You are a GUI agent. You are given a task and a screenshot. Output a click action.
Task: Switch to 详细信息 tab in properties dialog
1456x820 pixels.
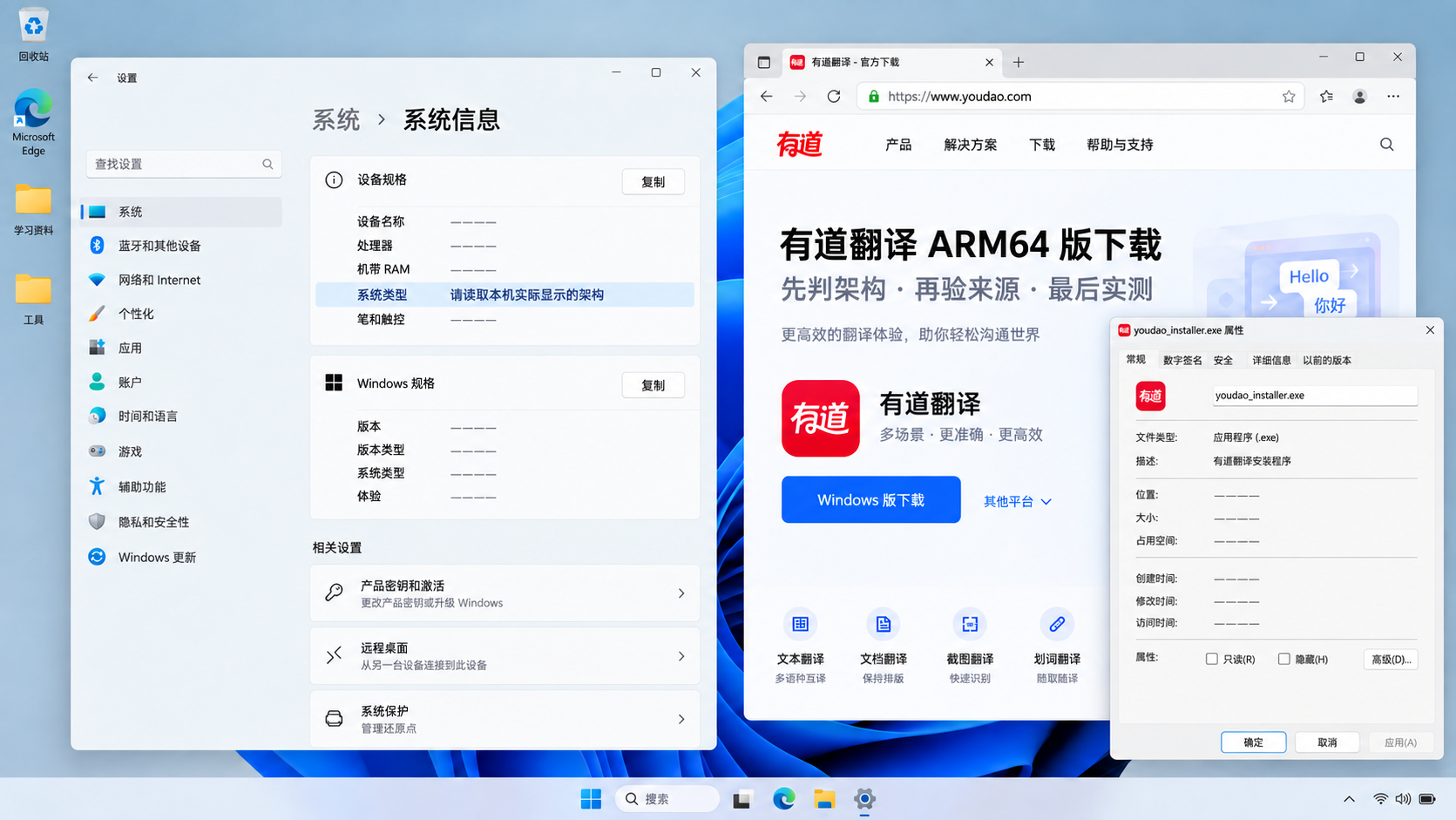[1271, 360]
